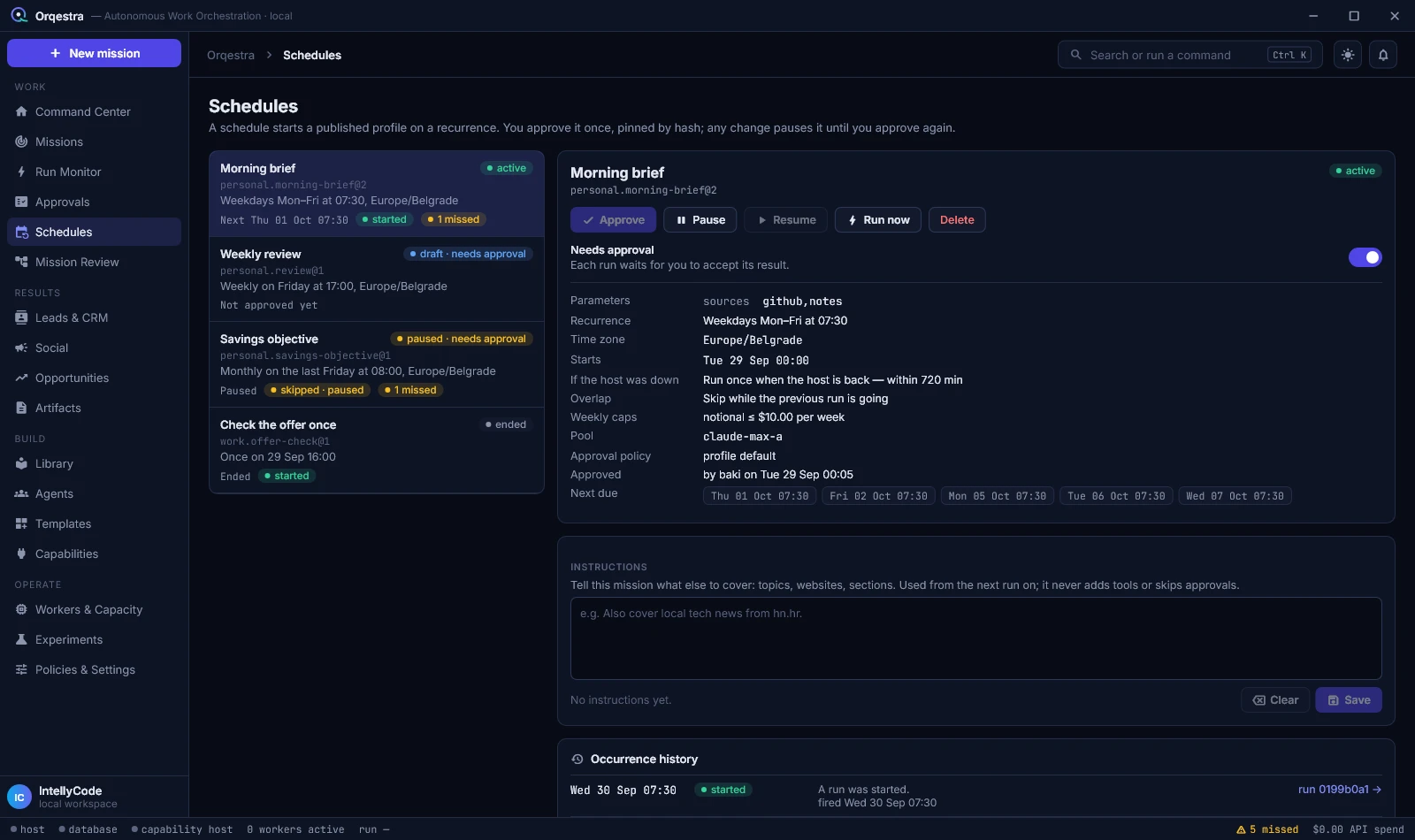Open the Social megaphone icon
This screenshot has width=1415, height=840.
point(21,347)
